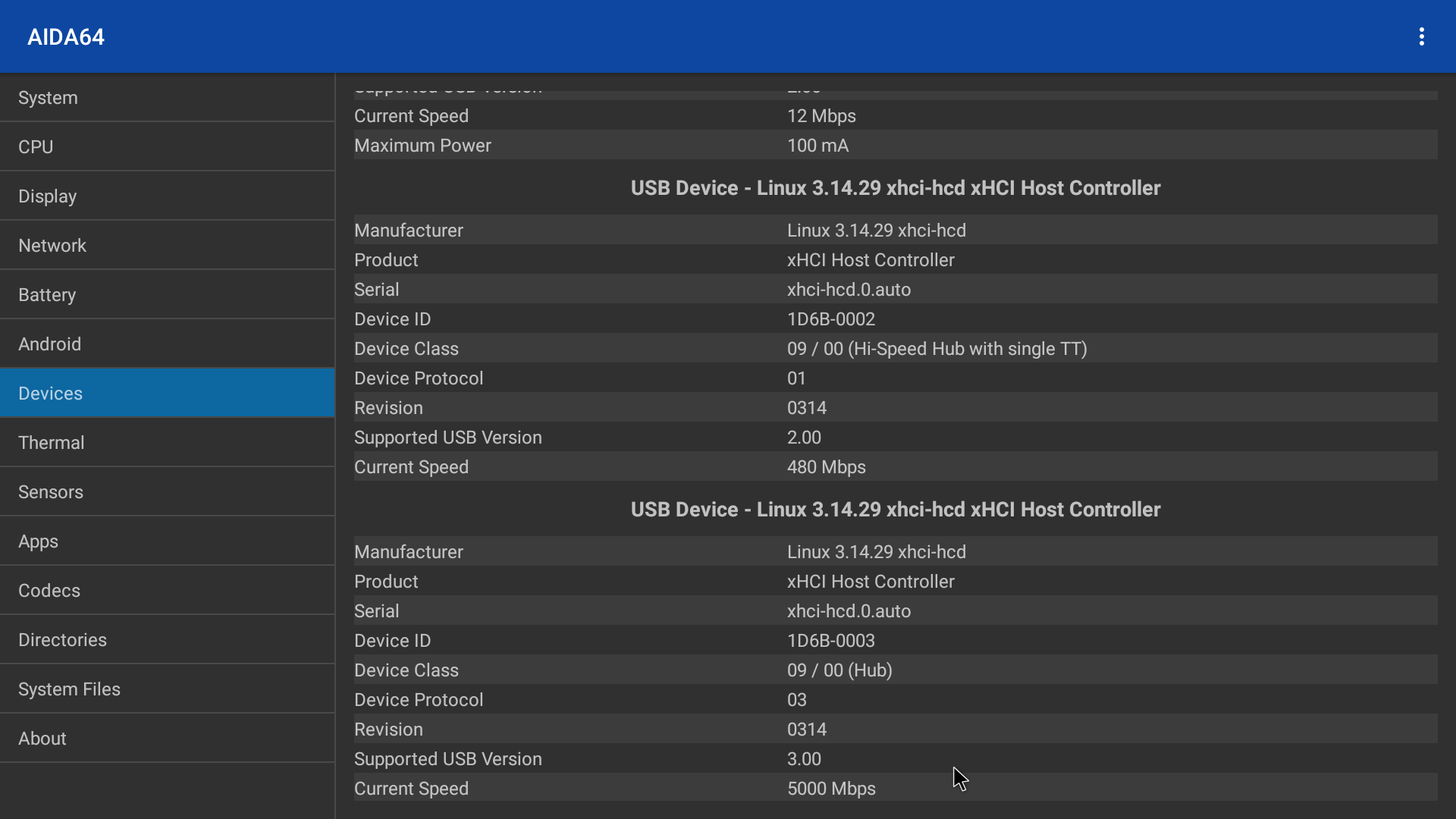
Task: View the Codecs section
Action: [167, 591]
